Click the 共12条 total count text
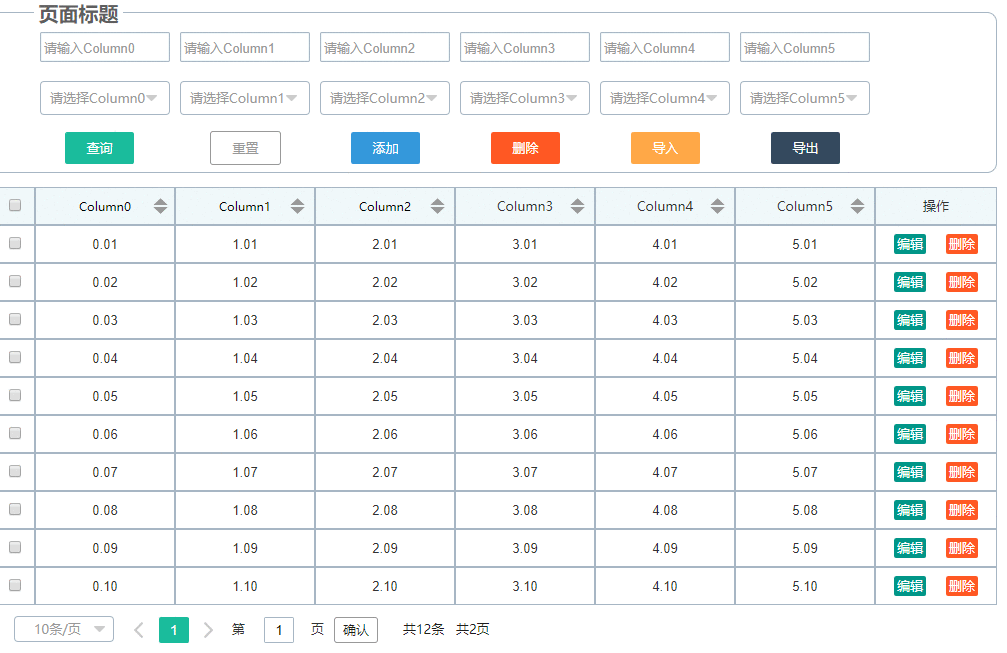The width and height of the screenshot is (1007, 653). point(423,629)
